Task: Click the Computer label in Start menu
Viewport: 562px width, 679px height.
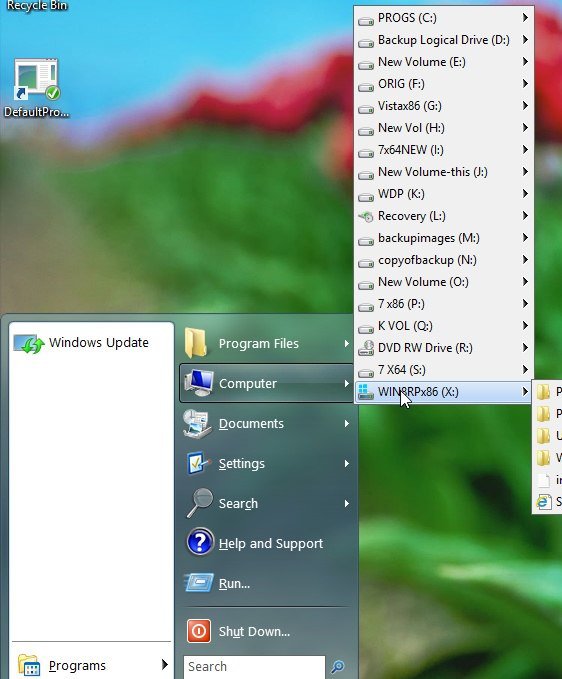Action: pyautogui.click(x=248, y=383)
